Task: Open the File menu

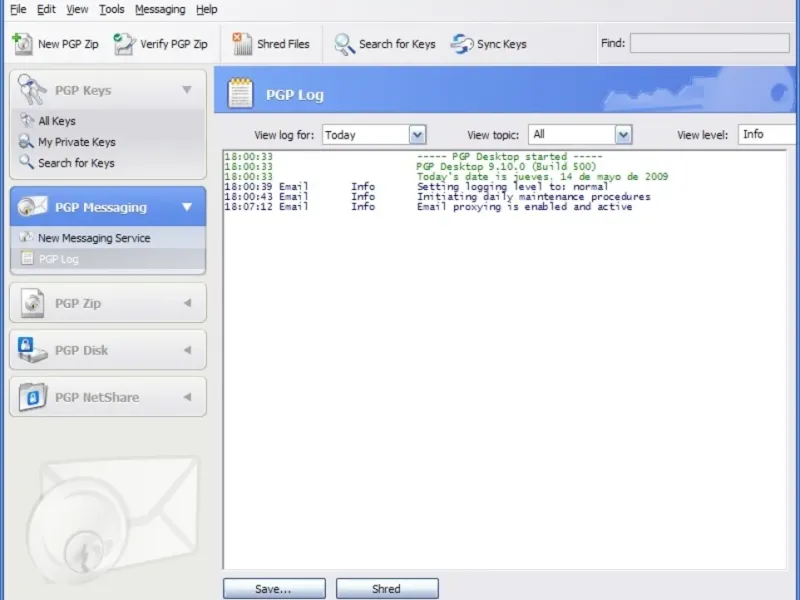Action: click(x=18, y=9)
